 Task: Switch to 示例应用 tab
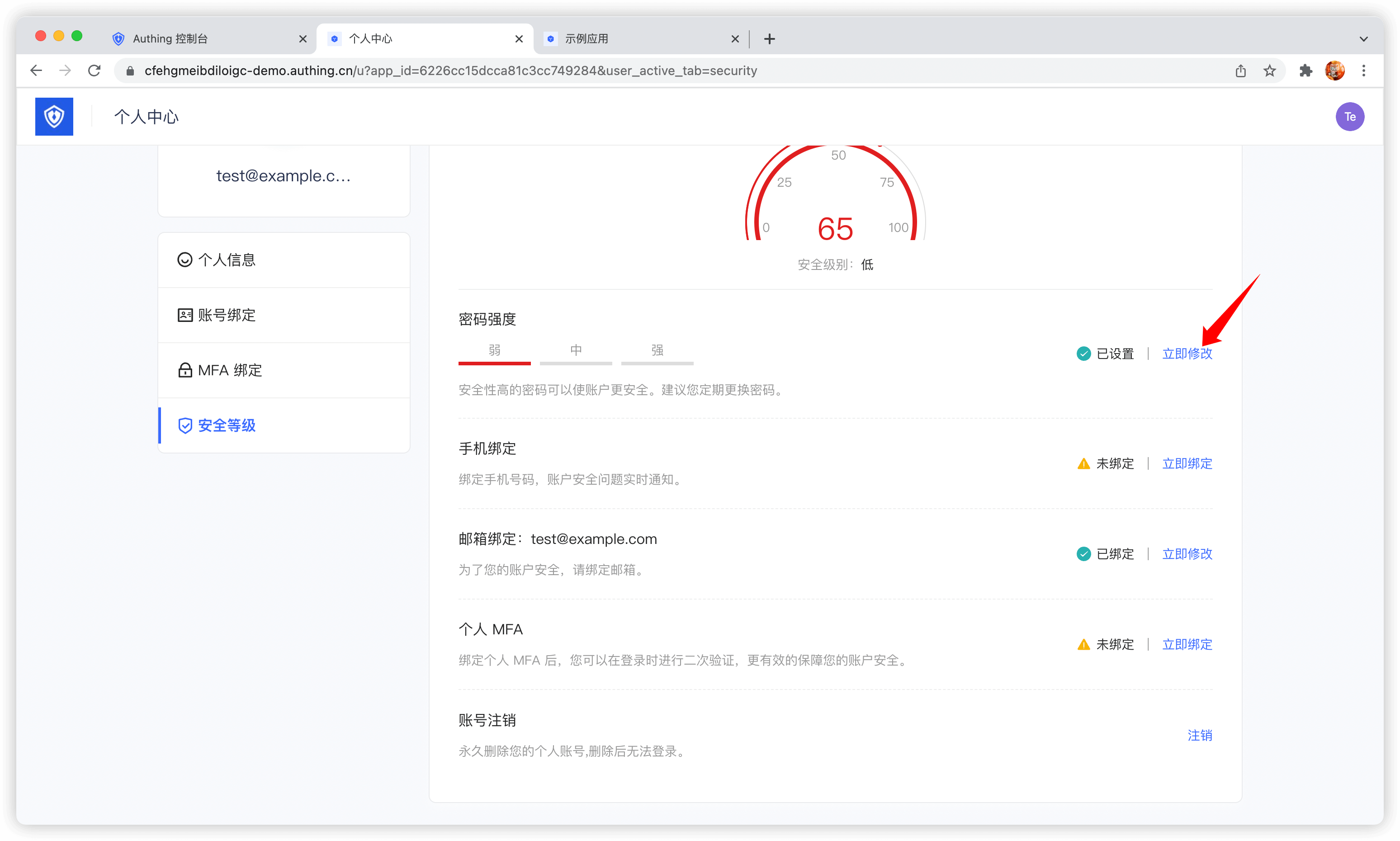(586, 39)
